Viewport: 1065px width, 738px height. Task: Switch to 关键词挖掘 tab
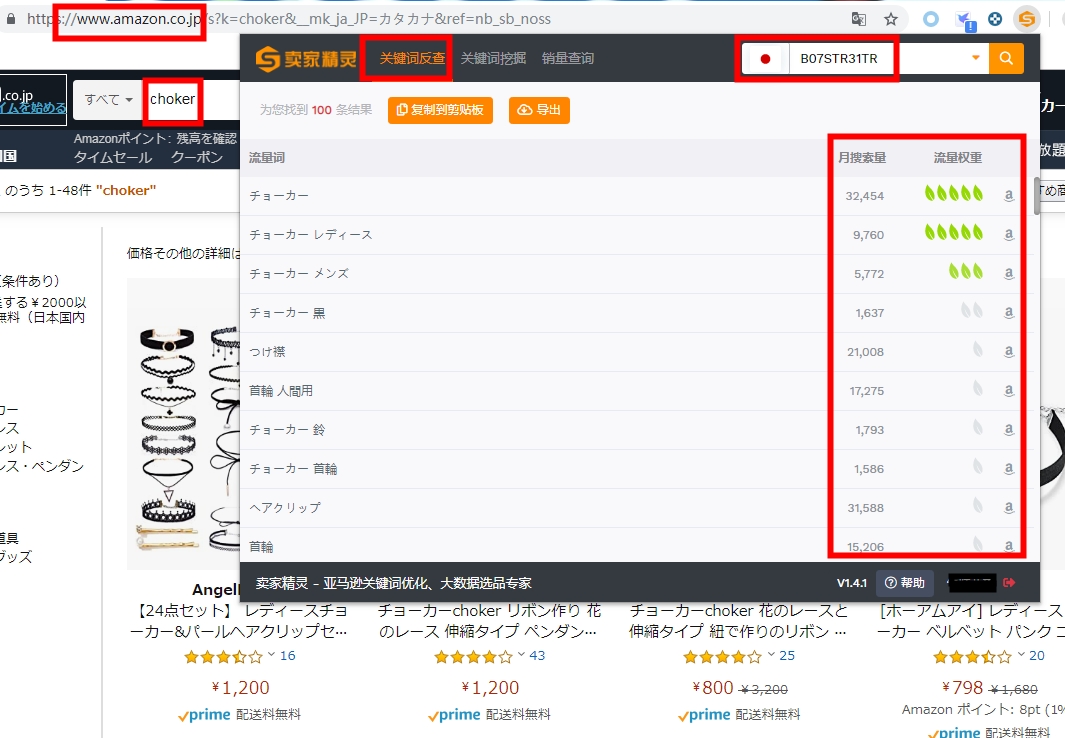tap(493, 58)
